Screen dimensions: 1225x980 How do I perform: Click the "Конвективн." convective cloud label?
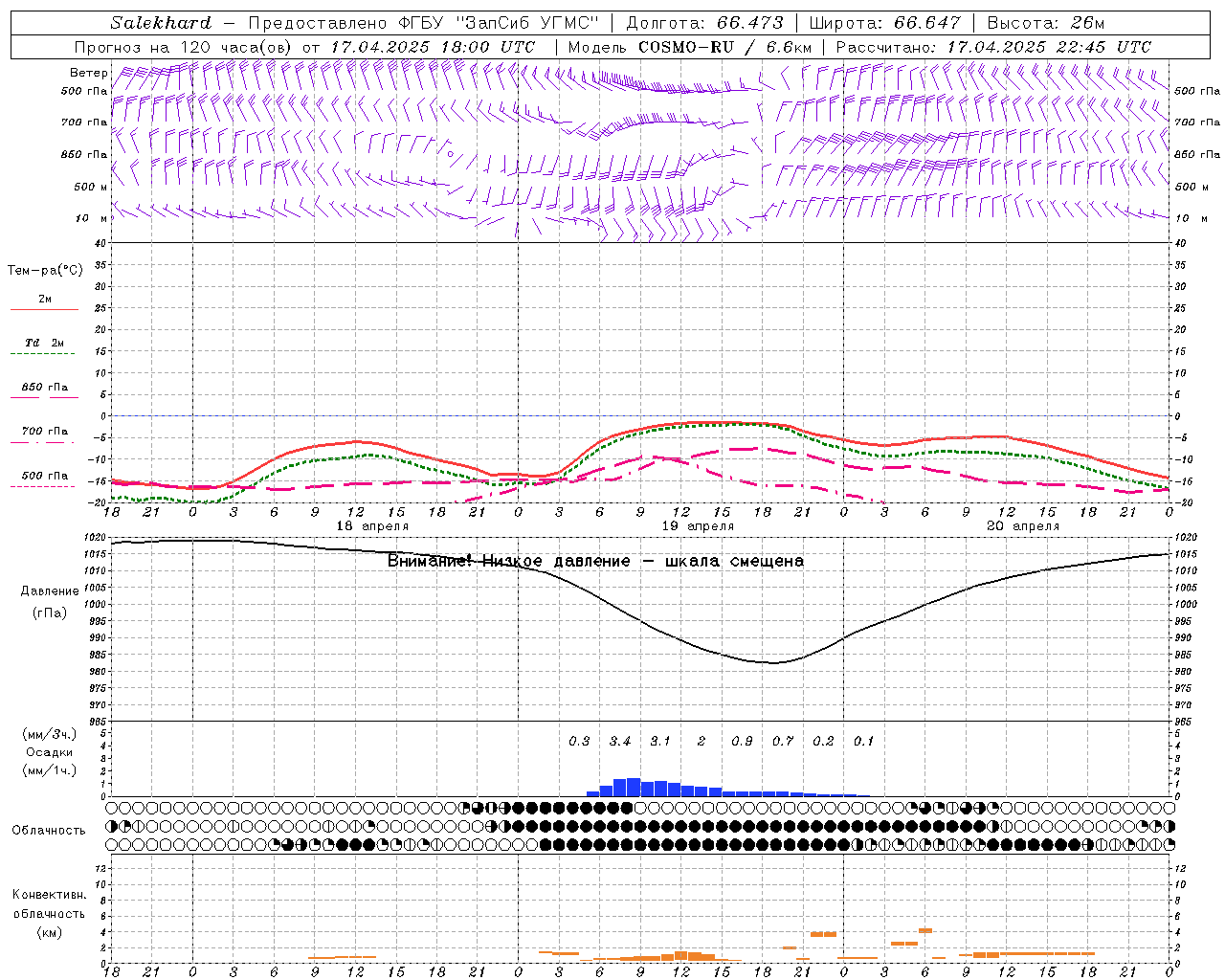(49, 895)
